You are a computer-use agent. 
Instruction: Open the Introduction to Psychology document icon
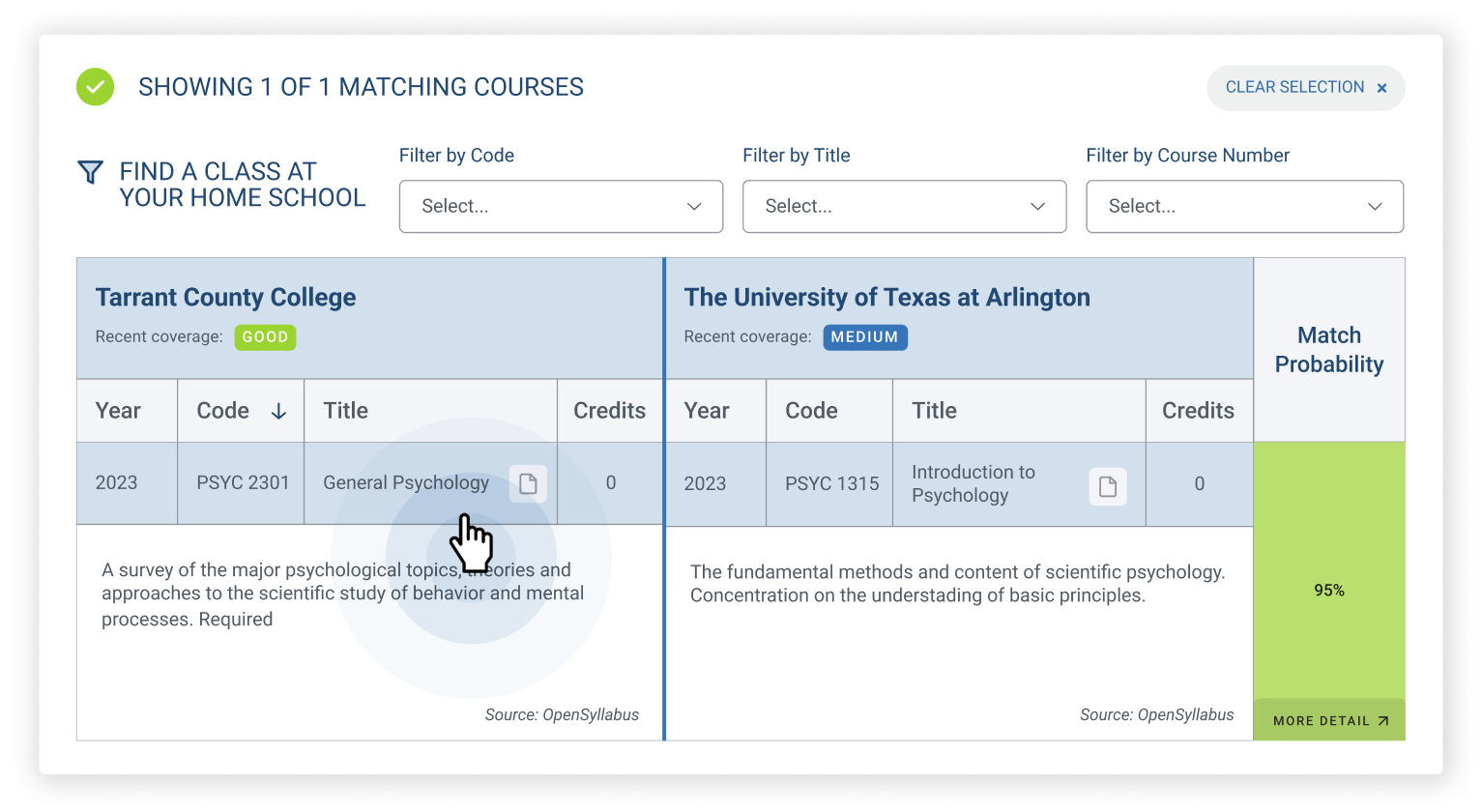[x=1108, y=487]
